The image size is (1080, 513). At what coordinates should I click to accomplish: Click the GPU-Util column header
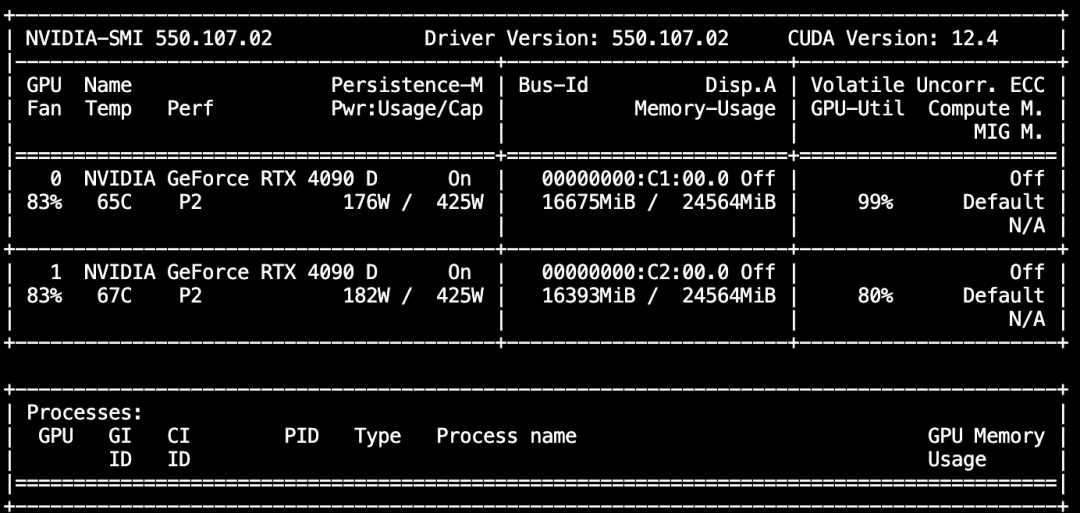coord(858,109)
